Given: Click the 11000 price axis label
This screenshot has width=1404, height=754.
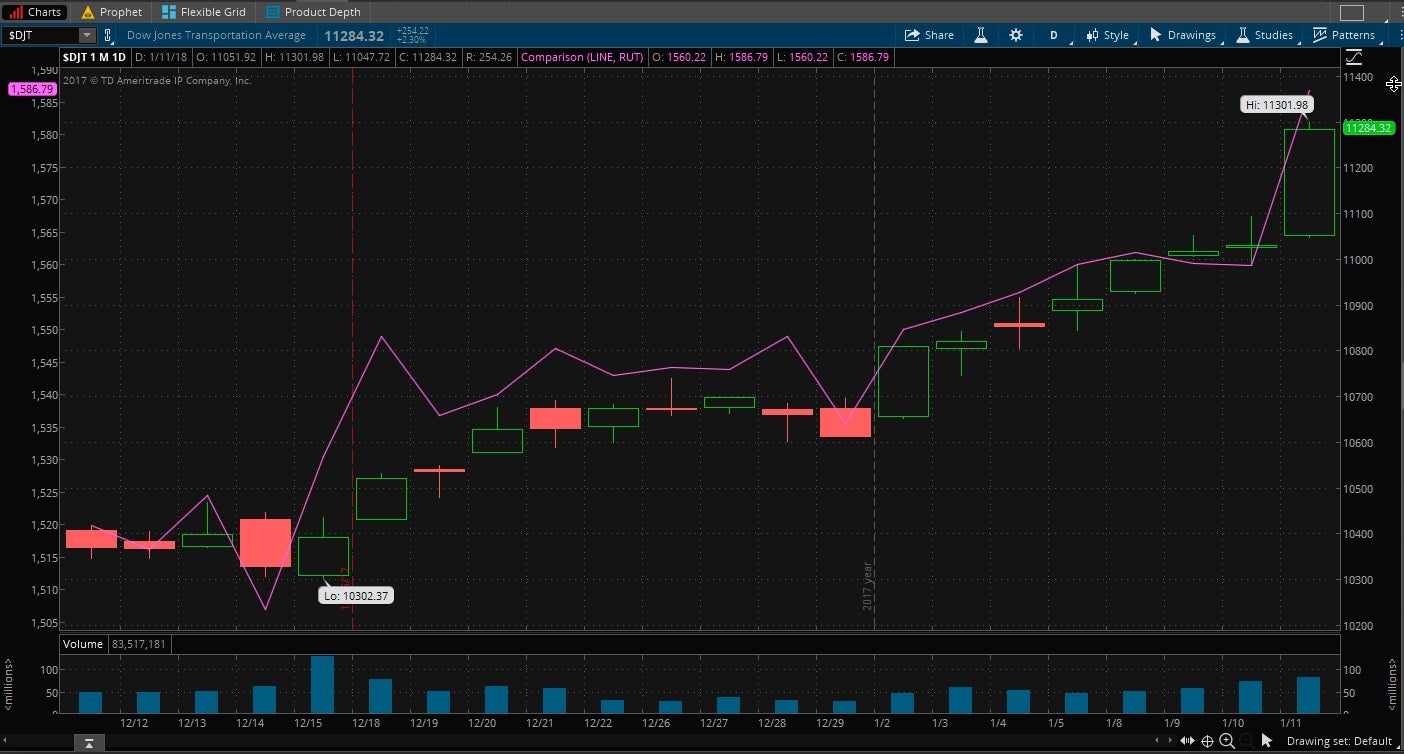Looking at the screenshot, I should (1358, 260).
